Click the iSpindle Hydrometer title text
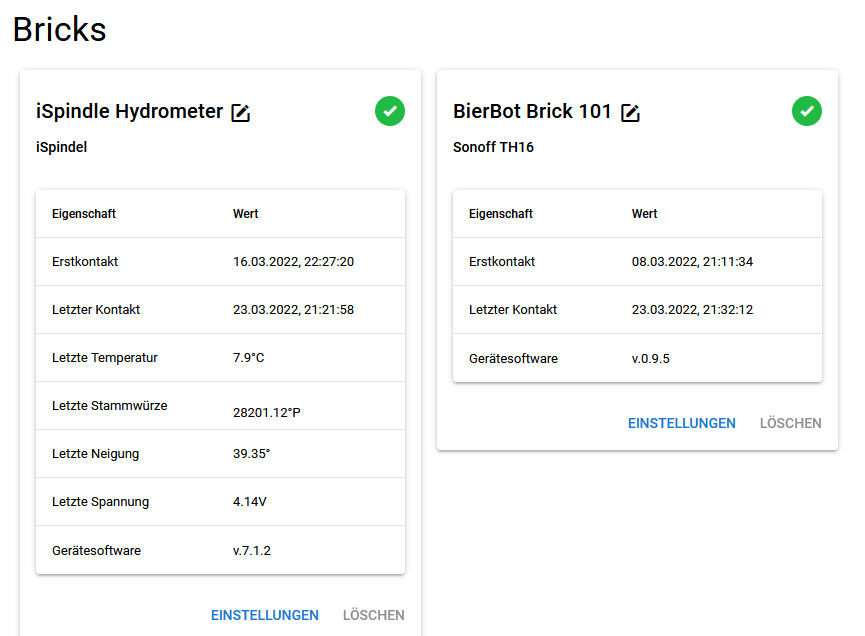This screenshot has height=636, width=865. click(130, 111)
